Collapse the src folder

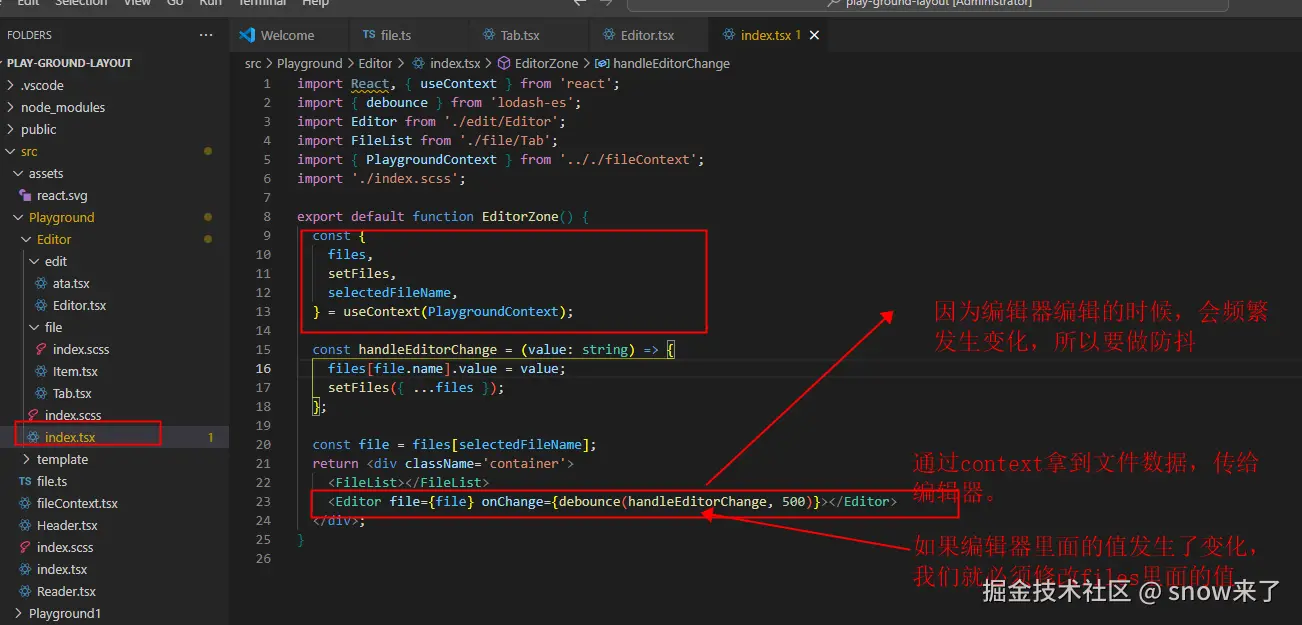(29, 151)
